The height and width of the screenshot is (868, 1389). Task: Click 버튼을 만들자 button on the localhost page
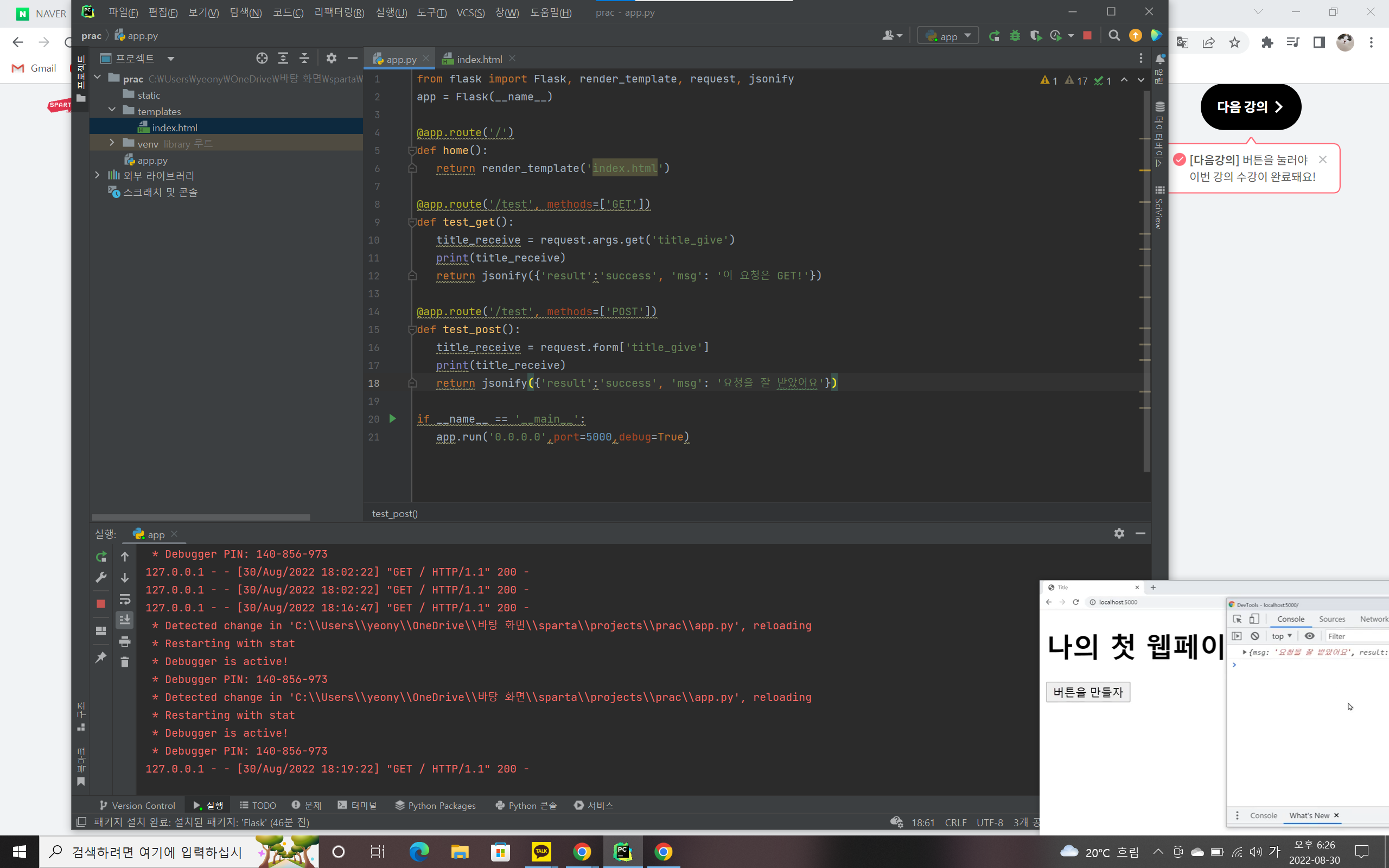click(1088, 692)
